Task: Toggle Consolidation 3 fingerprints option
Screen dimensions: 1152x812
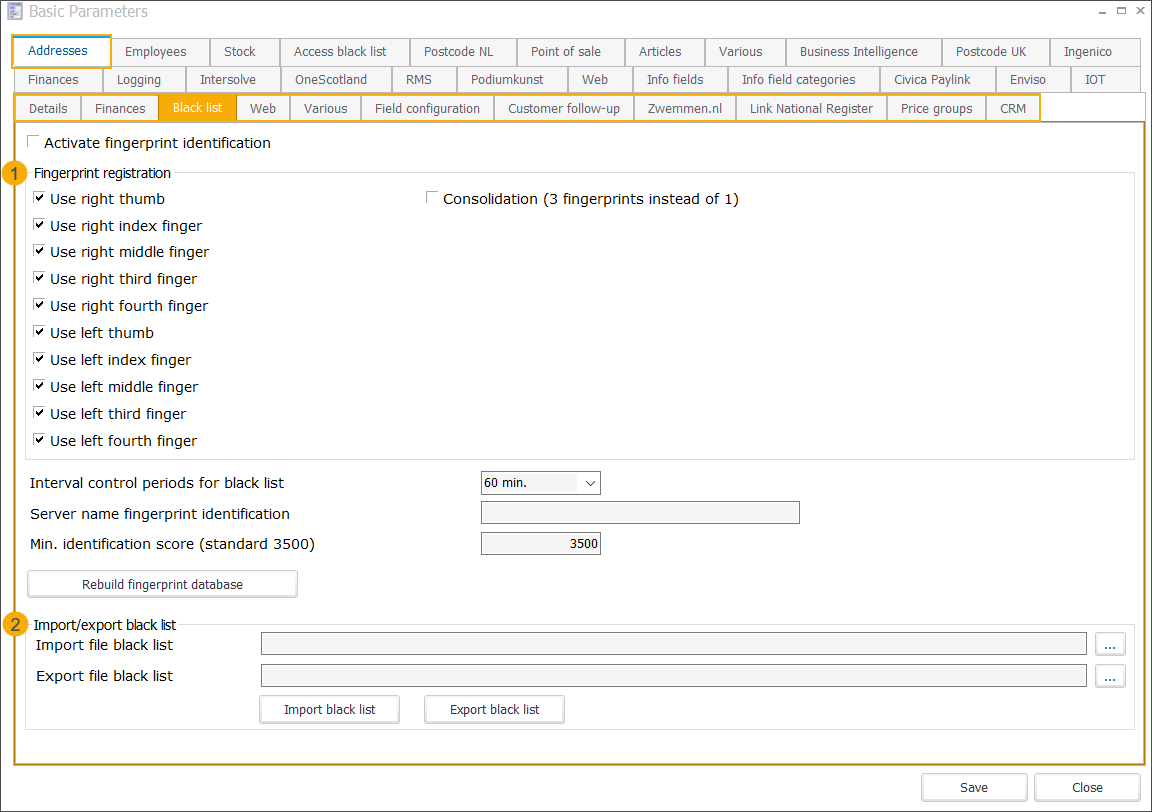Action: [x=433, y=198]
